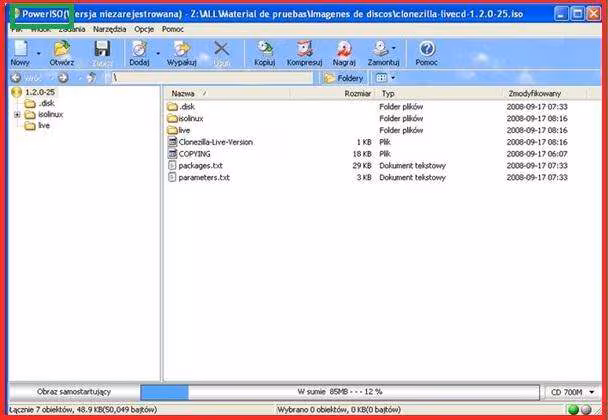Image resolution: width=608 pixels, height=420 pixels.
Task: Click the parameters.txt document icon
Action: pyautogui.click(x=173, y=178)
